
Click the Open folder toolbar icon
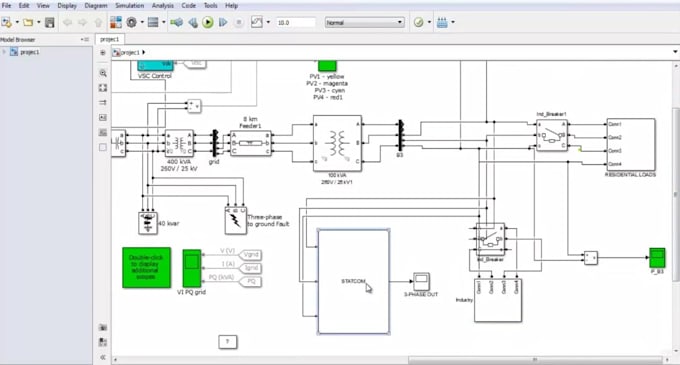(28, 23)
